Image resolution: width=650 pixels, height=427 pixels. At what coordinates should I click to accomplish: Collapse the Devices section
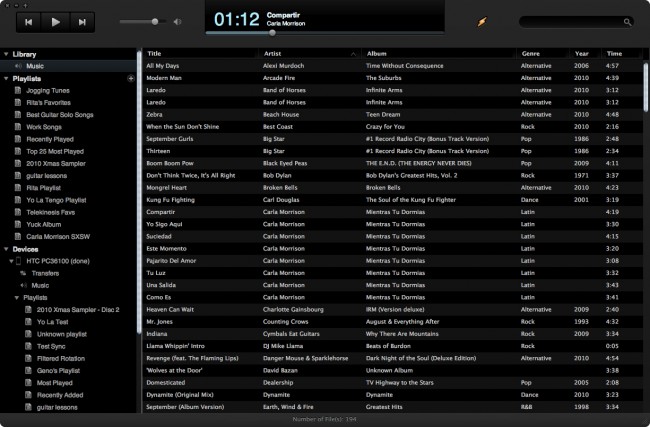point(5,249)
